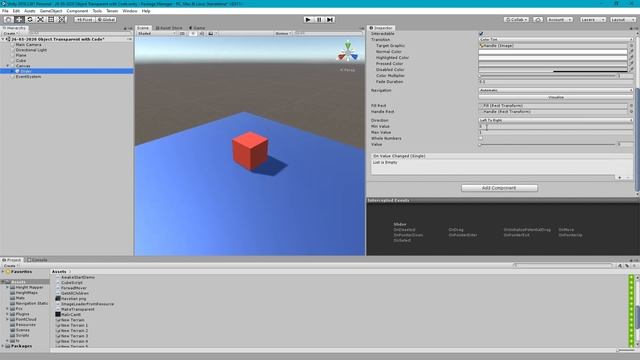The width and height of the screenshot is (640, 360).
Task: Click the eyedropper next to Disabled Color
Action: pos(631,70)
